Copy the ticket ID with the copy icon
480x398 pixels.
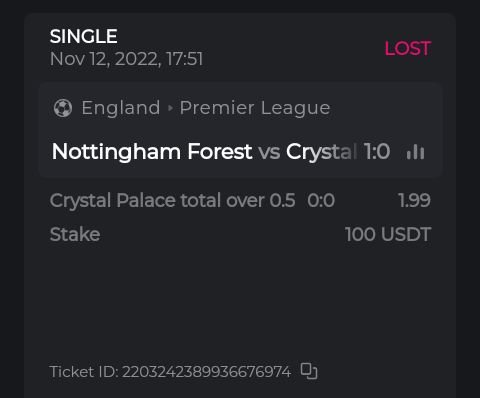coord(309,371)
